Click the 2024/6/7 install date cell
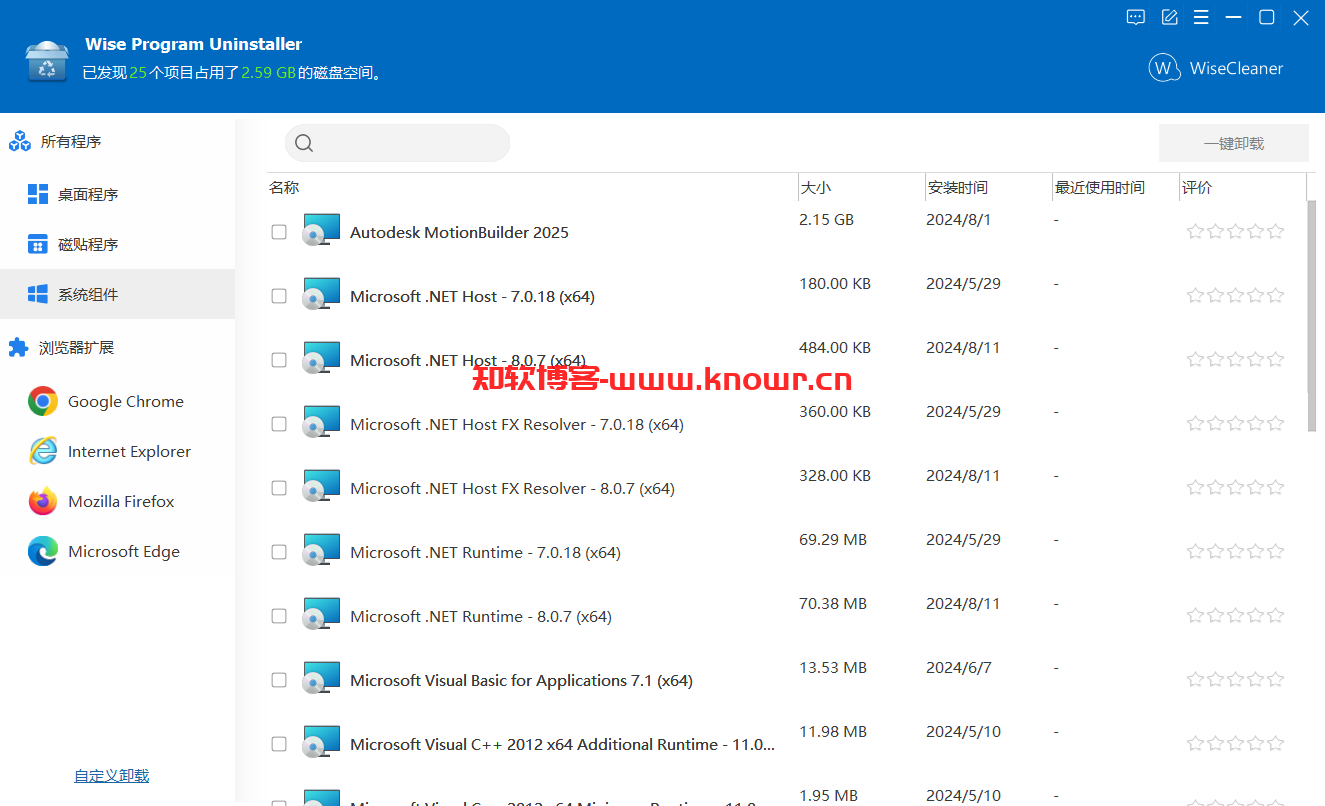Screen dimensions: 1325x806 pyautogui.click(x=959, y=668)
